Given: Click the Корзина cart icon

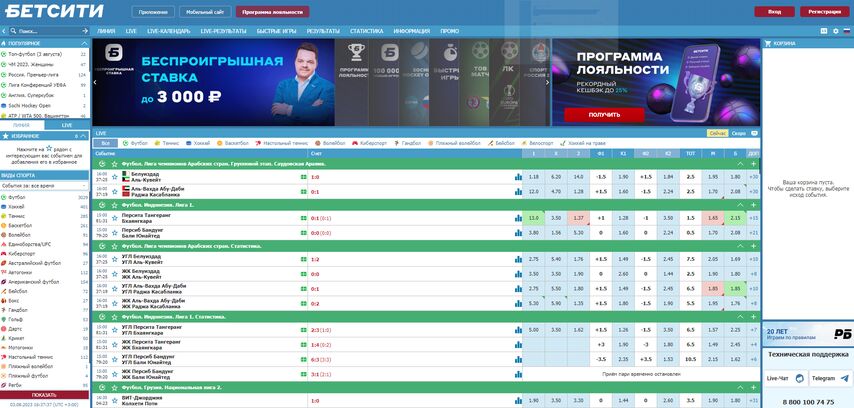Looking at the screenshot, I should pyautogui.click(x=768, y=43).
